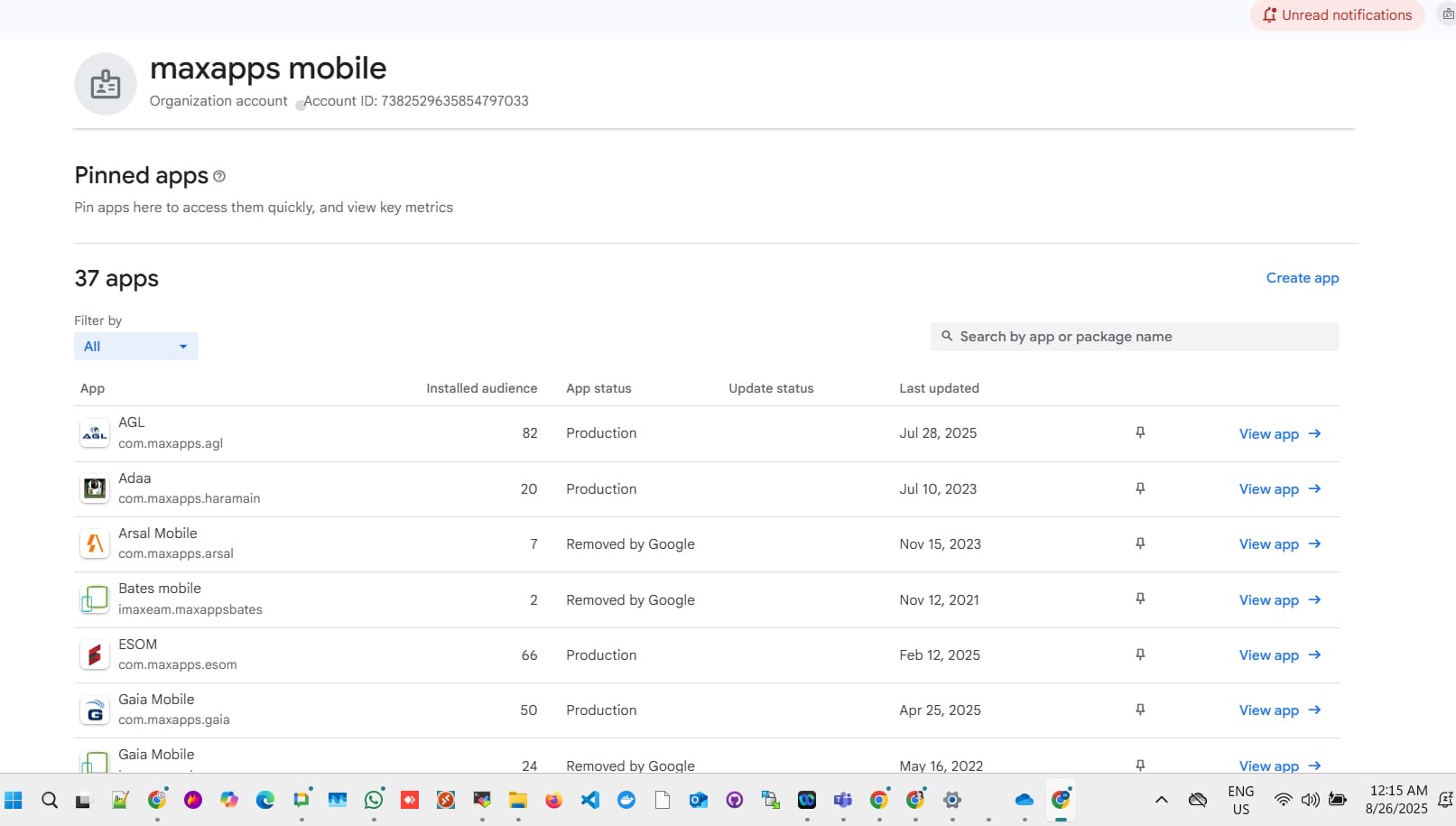
Task: Open the Adaa app icon
Action: pos(95,488)
